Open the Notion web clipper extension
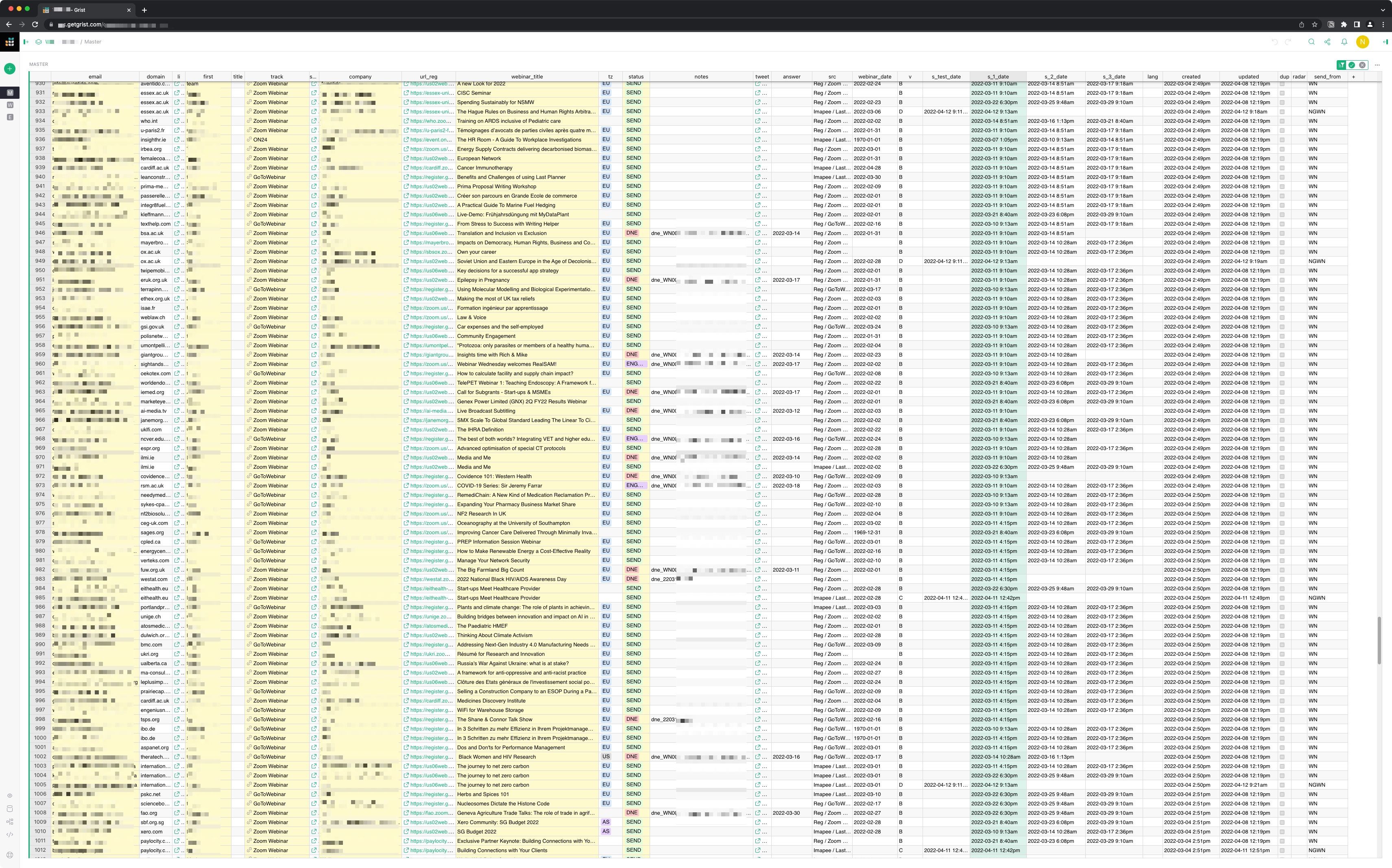Image resolution: width=1392 pixels, height=868 pixels. [x=1331, y=25]
